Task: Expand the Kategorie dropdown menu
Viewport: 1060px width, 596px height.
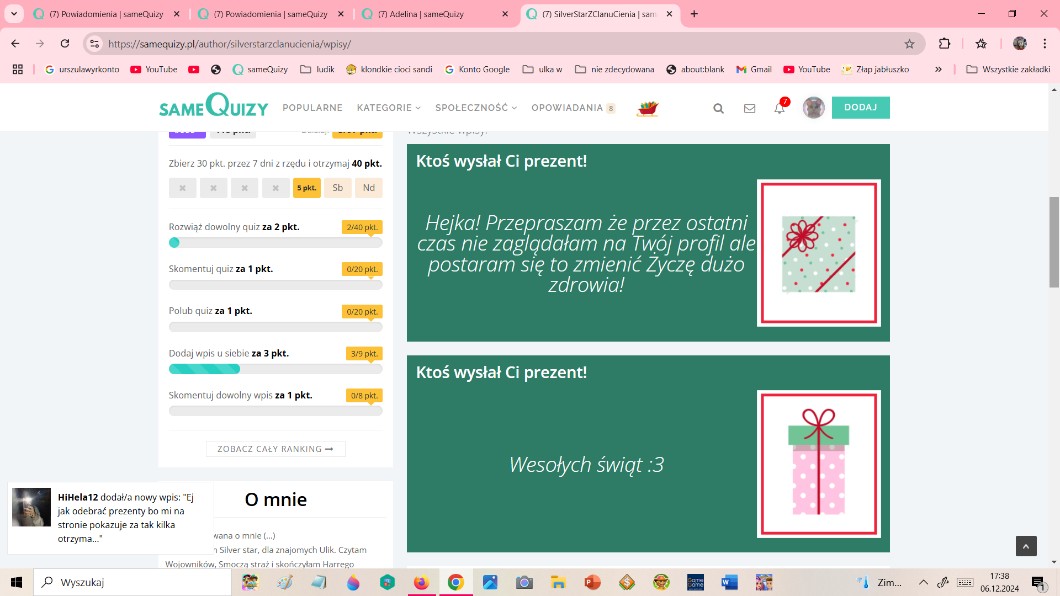Action: coord(388,108)
